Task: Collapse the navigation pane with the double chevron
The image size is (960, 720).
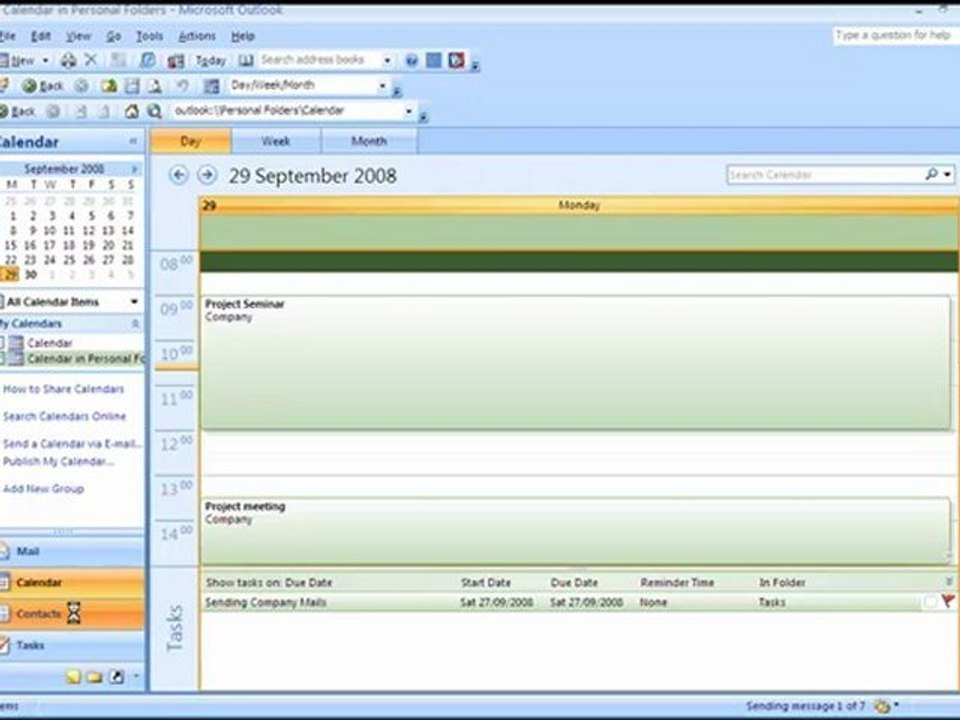Action: (133, 141)
